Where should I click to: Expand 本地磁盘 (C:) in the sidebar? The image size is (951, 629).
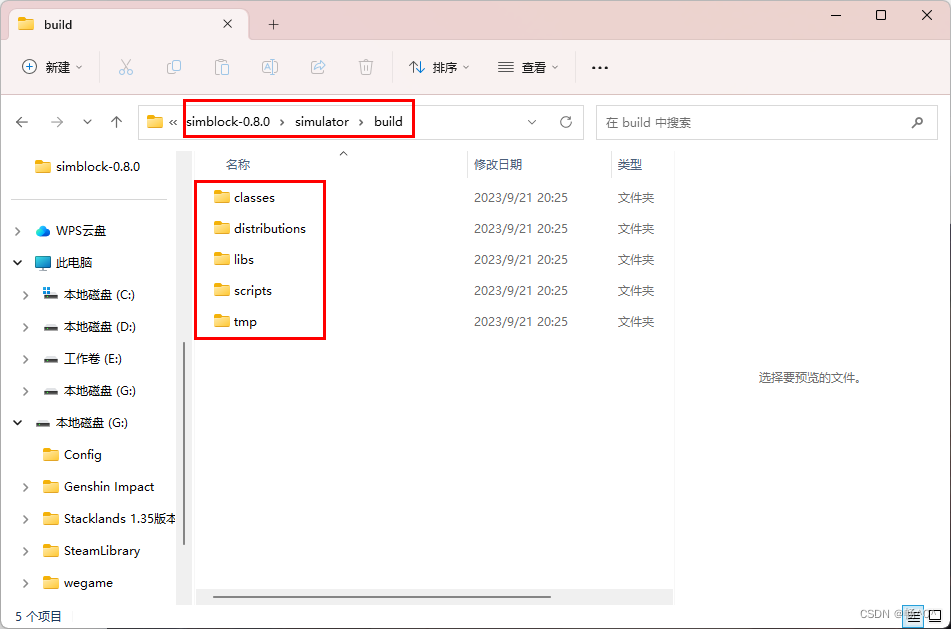[x=25, y=294]
